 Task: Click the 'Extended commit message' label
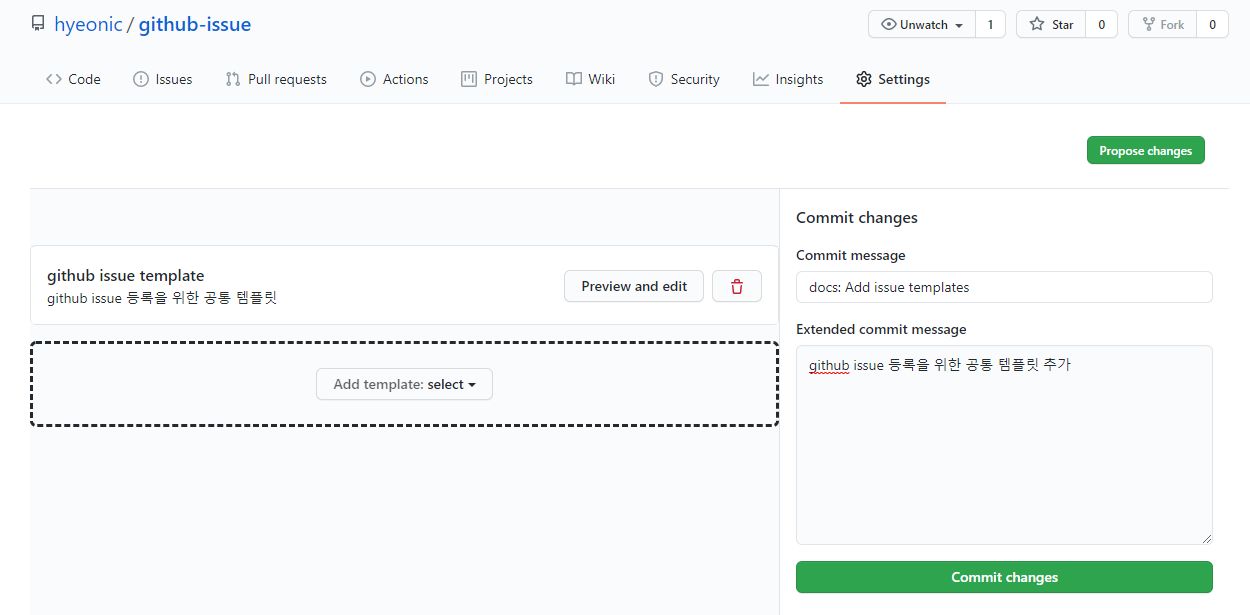click(x=881, y=329)
